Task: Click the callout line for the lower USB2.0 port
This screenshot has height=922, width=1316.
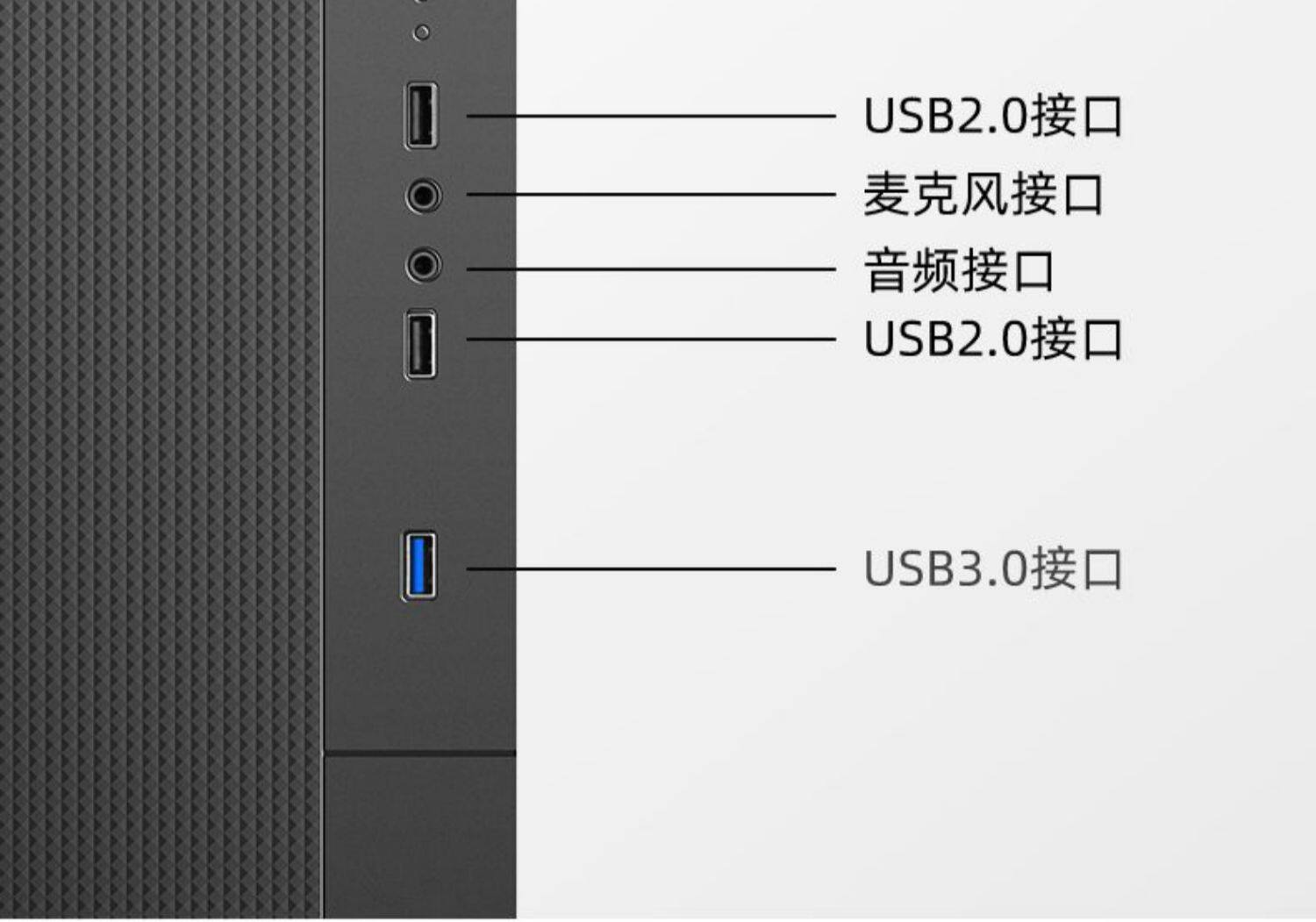Action: pyautogui.click(x=651, y=339)
